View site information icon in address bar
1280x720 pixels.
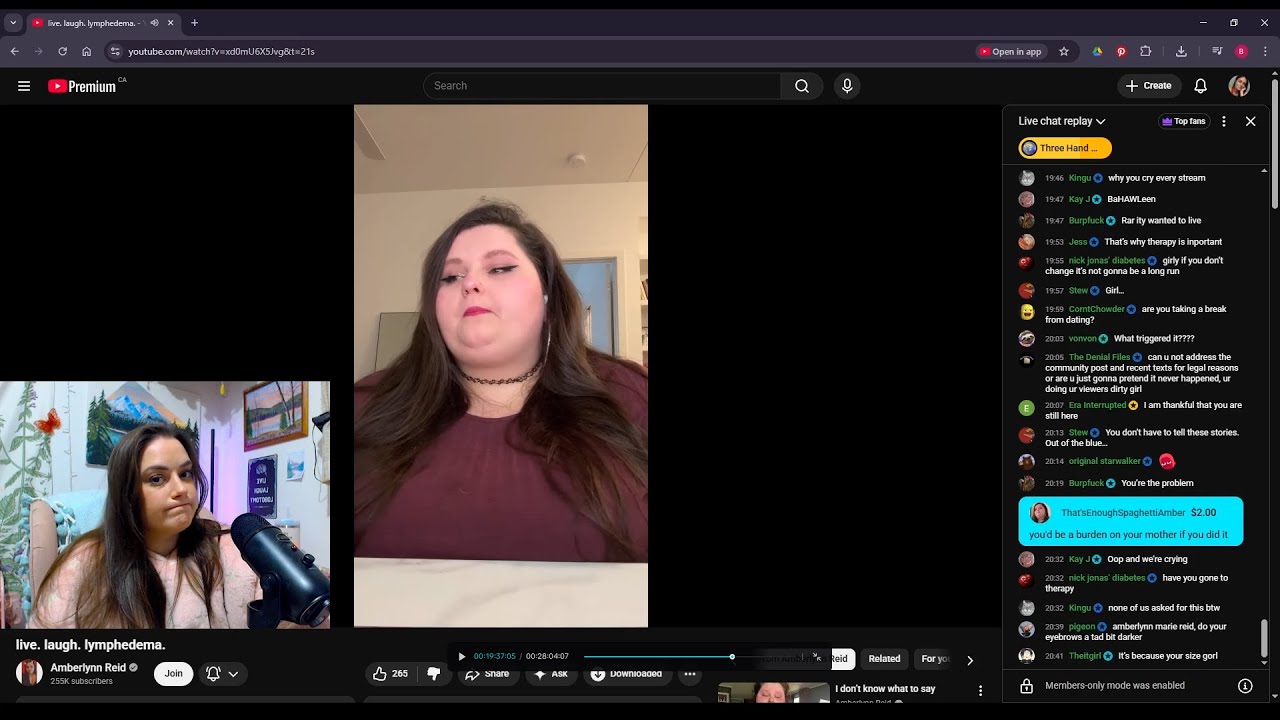115,51
